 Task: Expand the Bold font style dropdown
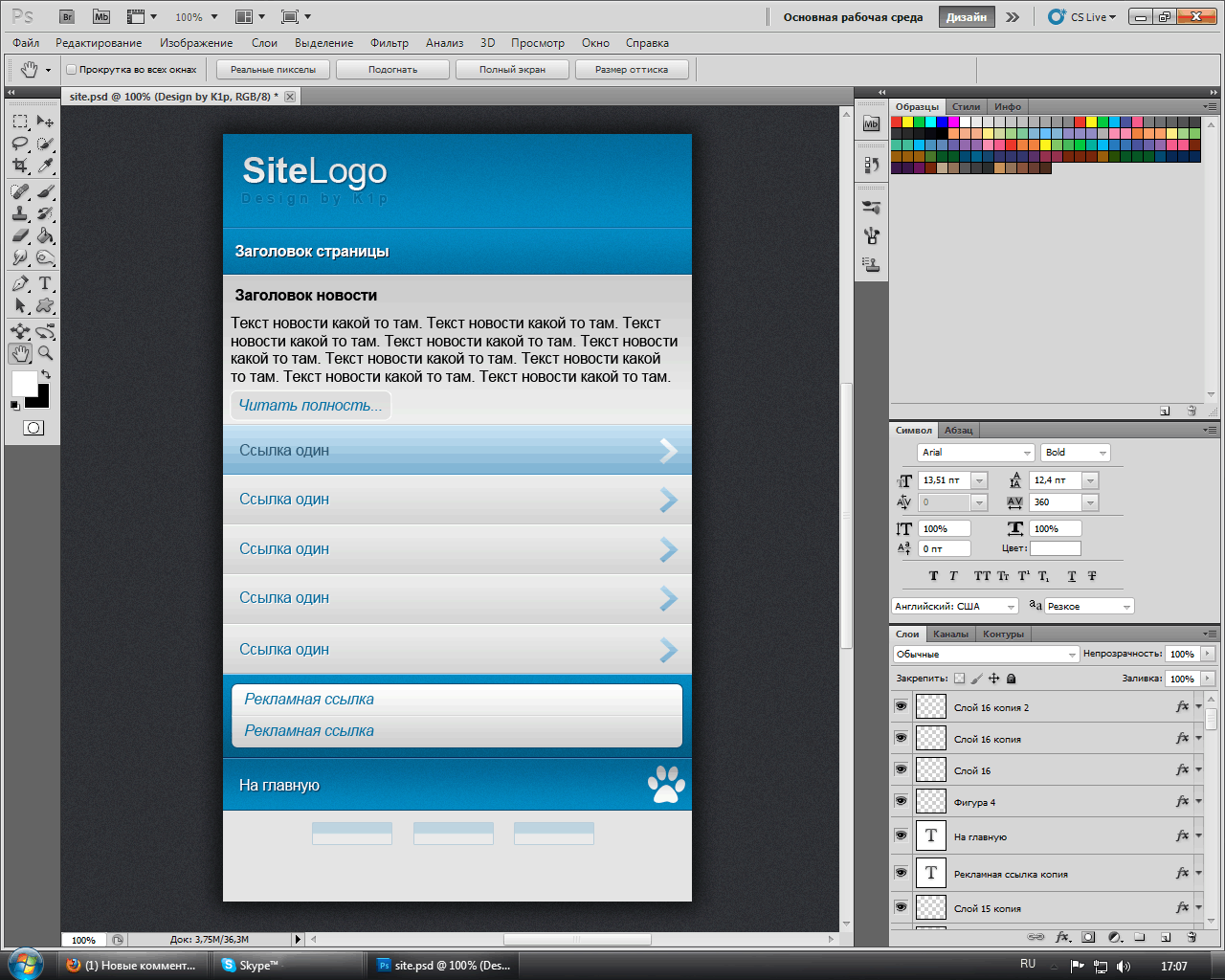[x=1075, y=453]
